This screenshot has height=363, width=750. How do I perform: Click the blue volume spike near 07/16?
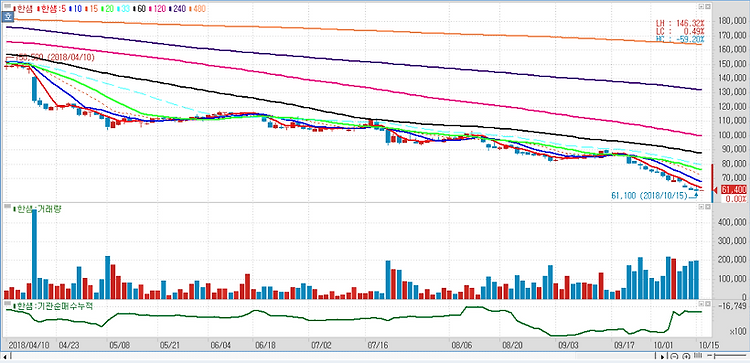(x=388, y=280)
